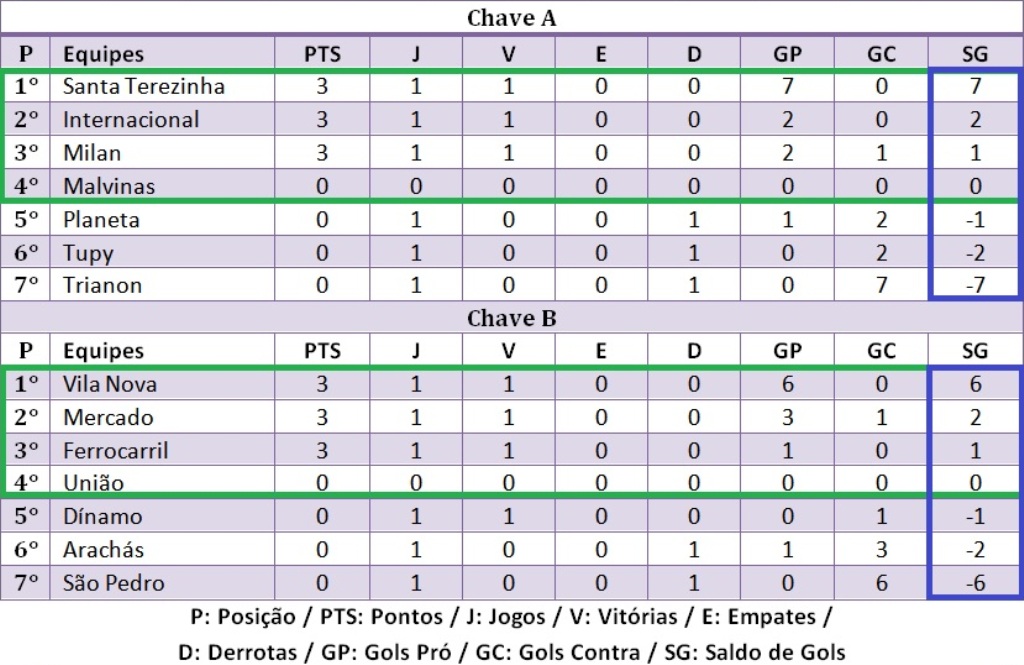Select the União team cell
Screen dimensions: 1024x665
pos(93,483)
